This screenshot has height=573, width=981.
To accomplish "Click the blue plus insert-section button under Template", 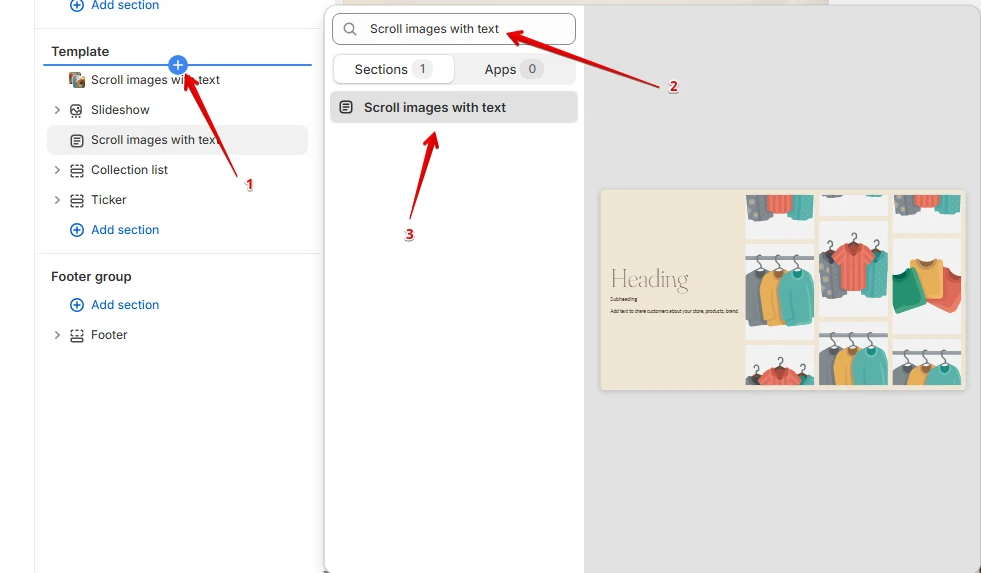I will point(178,64).
